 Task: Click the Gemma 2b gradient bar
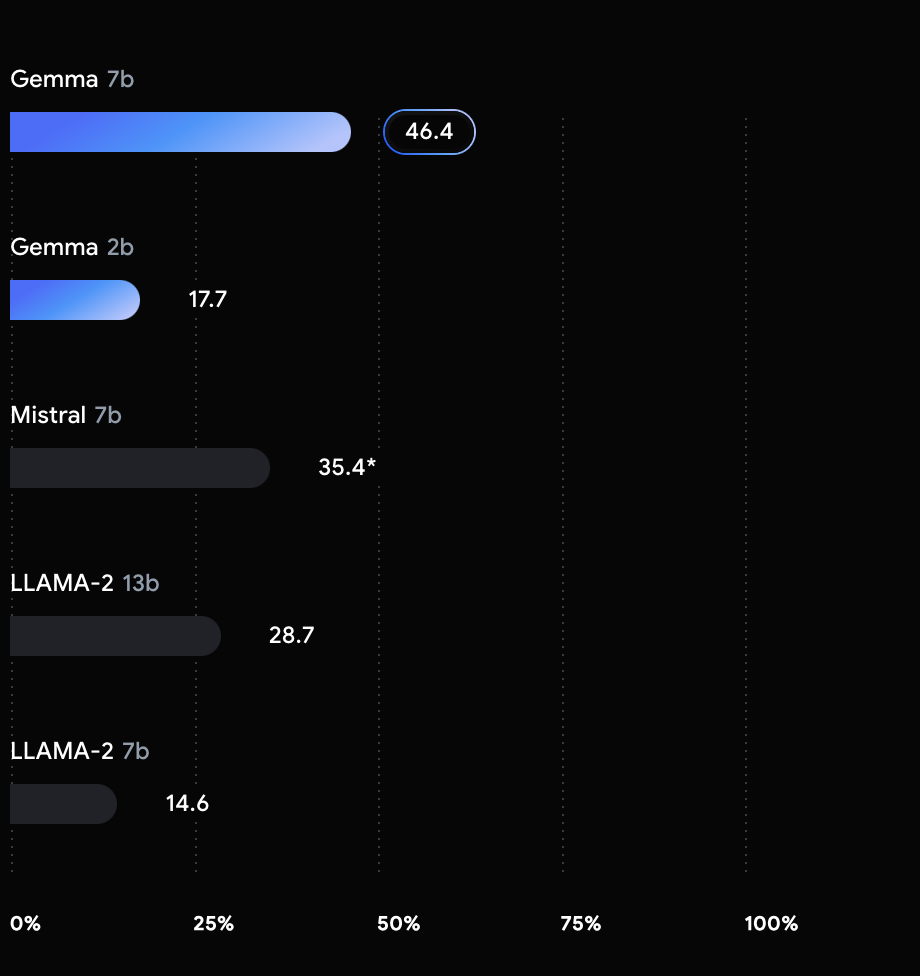click(75, 300)
